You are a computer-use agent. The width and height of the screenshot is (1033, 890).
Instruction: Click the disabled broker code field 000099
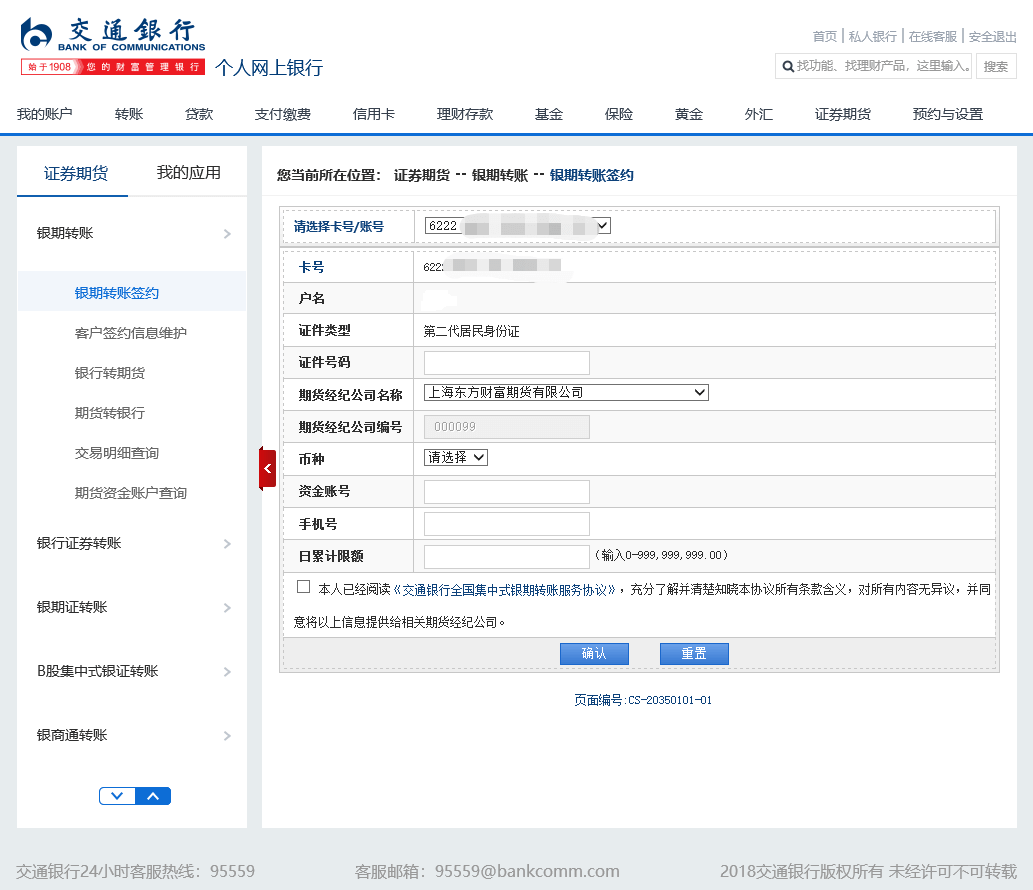[x=507, y=427]
